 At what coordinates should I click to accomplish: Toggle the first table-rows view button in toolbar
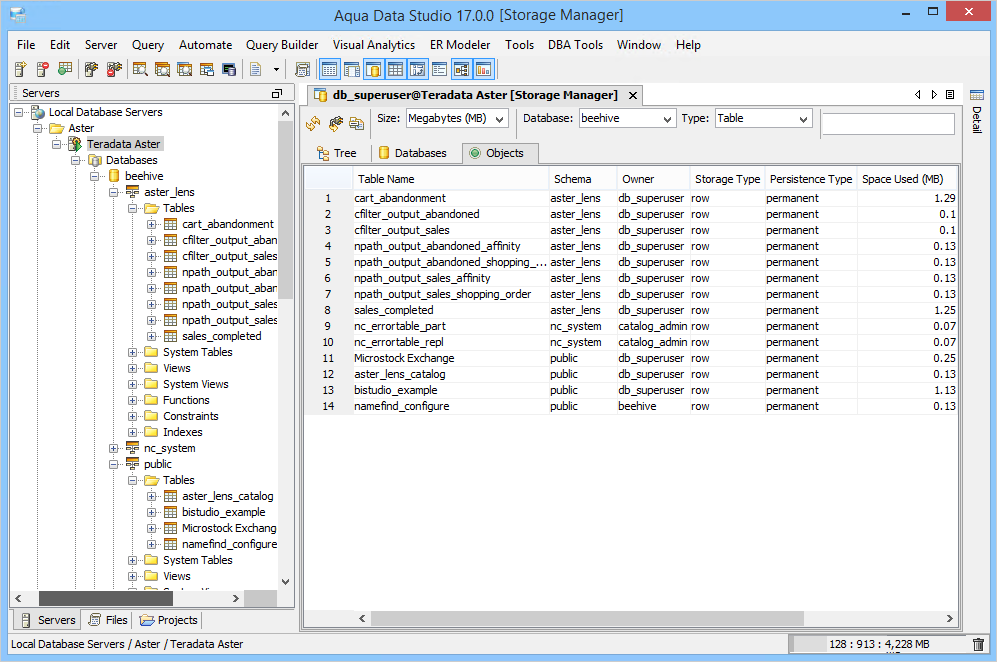pos(329,69)
